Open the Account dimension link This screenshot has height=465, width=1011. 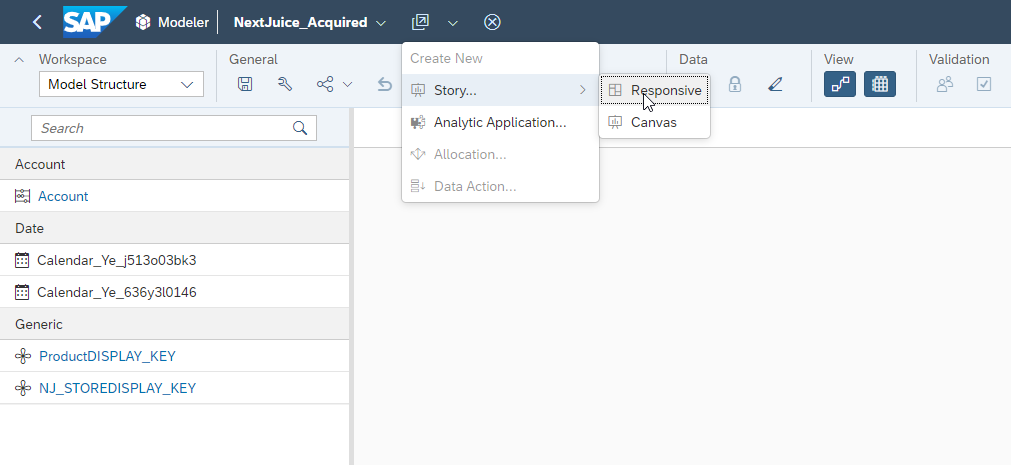point(63,196)
